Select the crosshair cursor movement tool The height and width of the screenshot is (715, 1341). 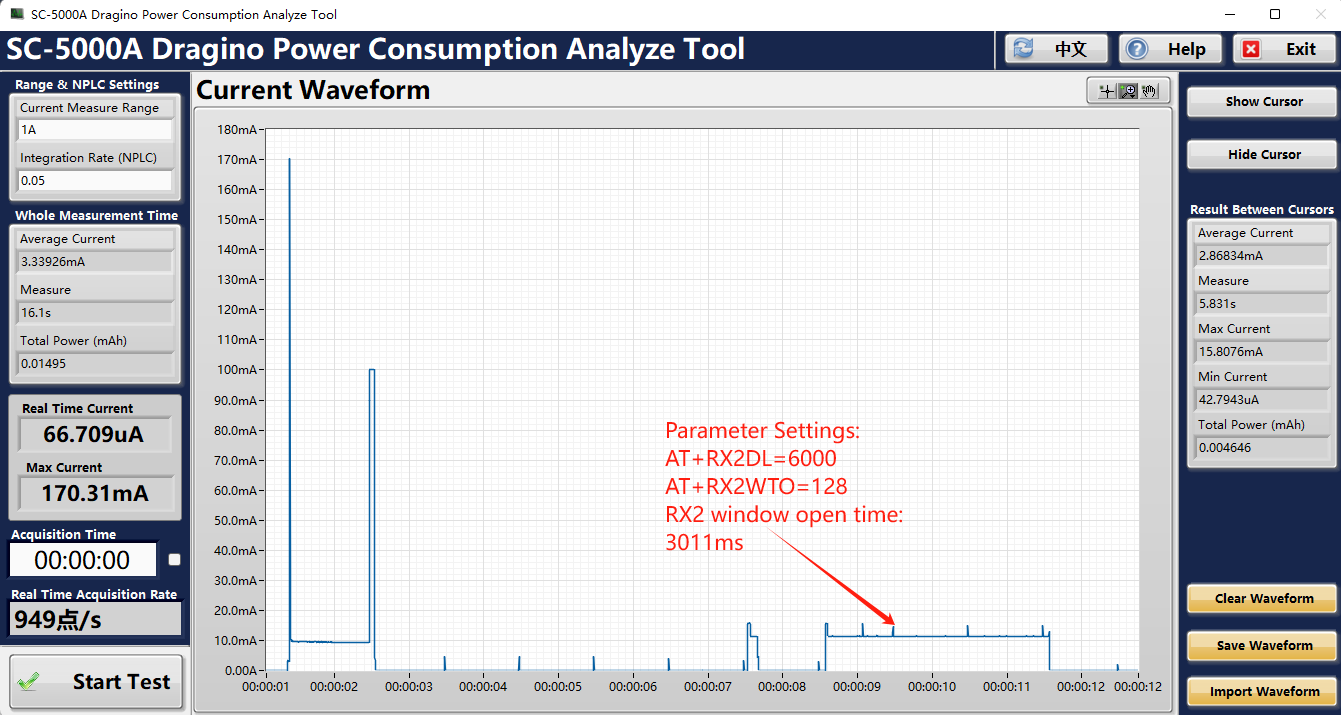[x=1106, y=91]
